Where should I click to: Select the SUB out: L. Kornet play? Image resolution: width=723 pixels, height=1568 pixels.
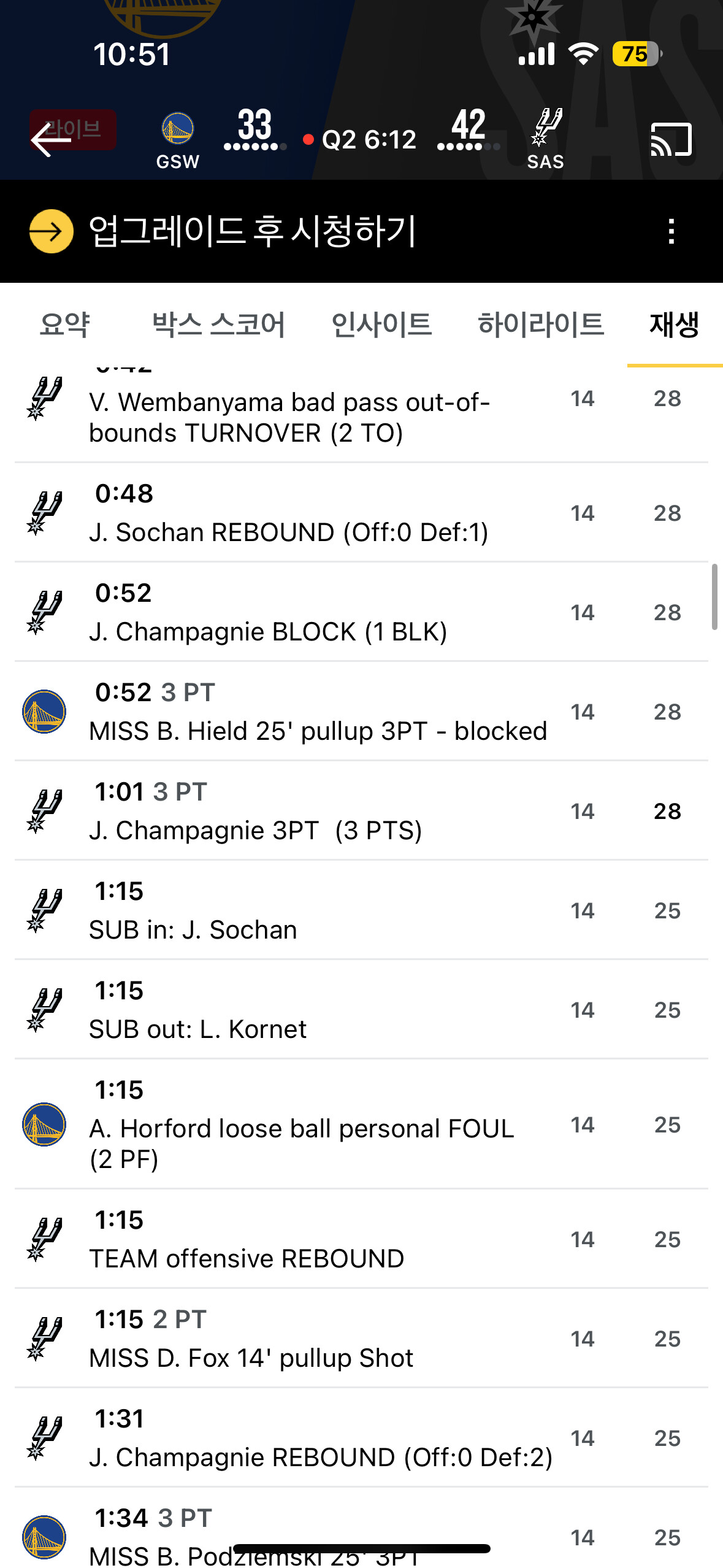pyautogui.click(x=319, y=1010)
